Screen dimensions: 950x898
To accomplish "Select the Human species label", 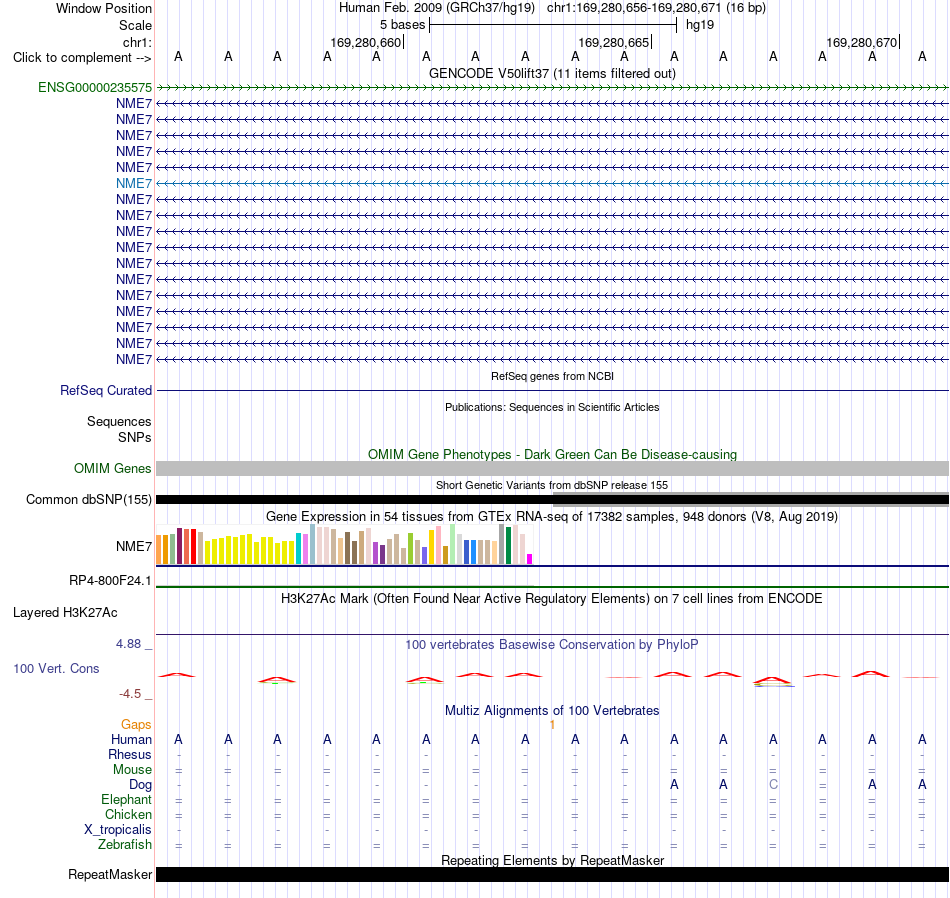I will pos(131,740).
